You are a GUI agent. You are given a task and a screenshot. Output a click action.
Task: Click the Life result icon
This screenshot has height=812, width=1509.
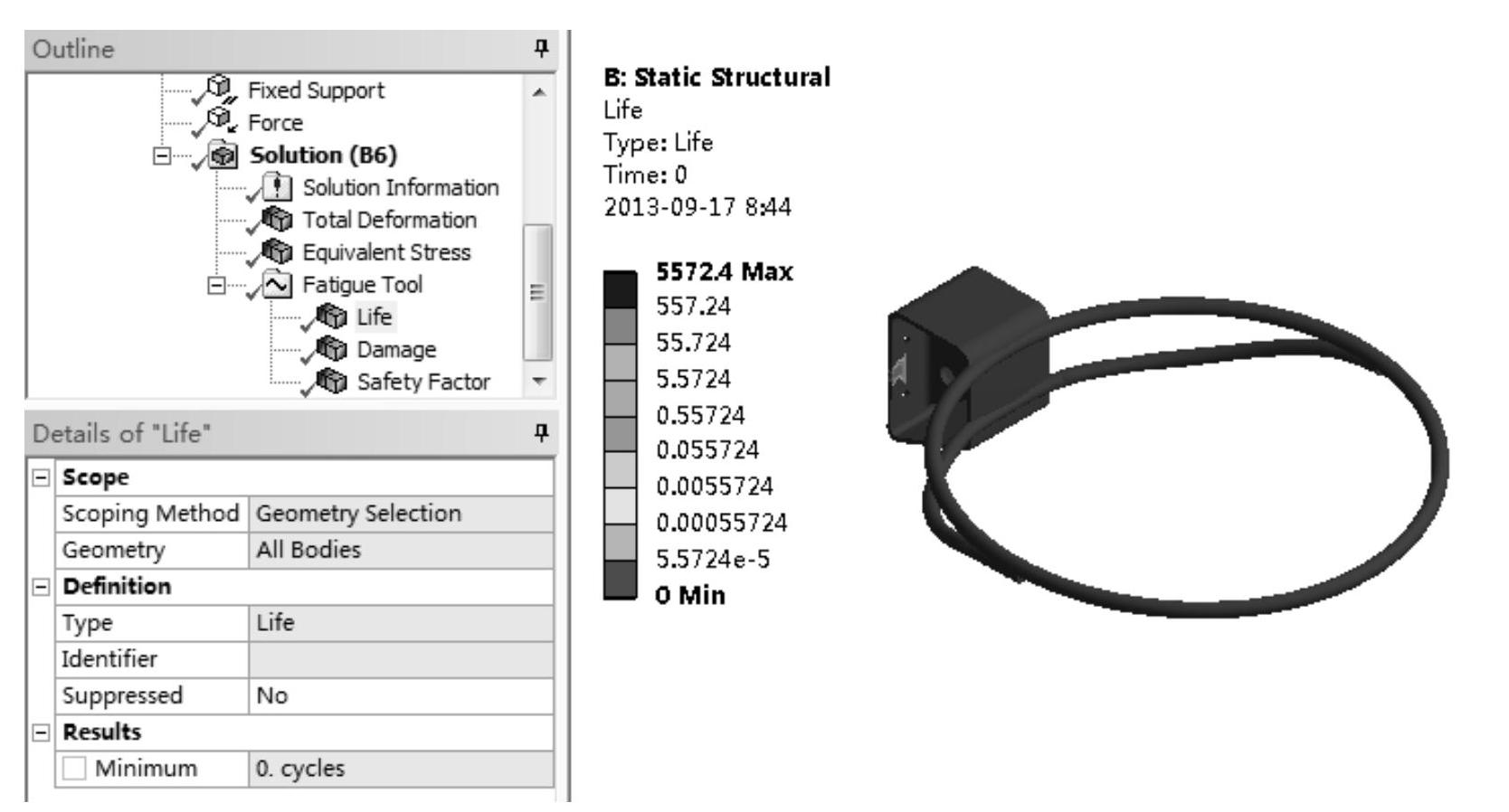332,317
